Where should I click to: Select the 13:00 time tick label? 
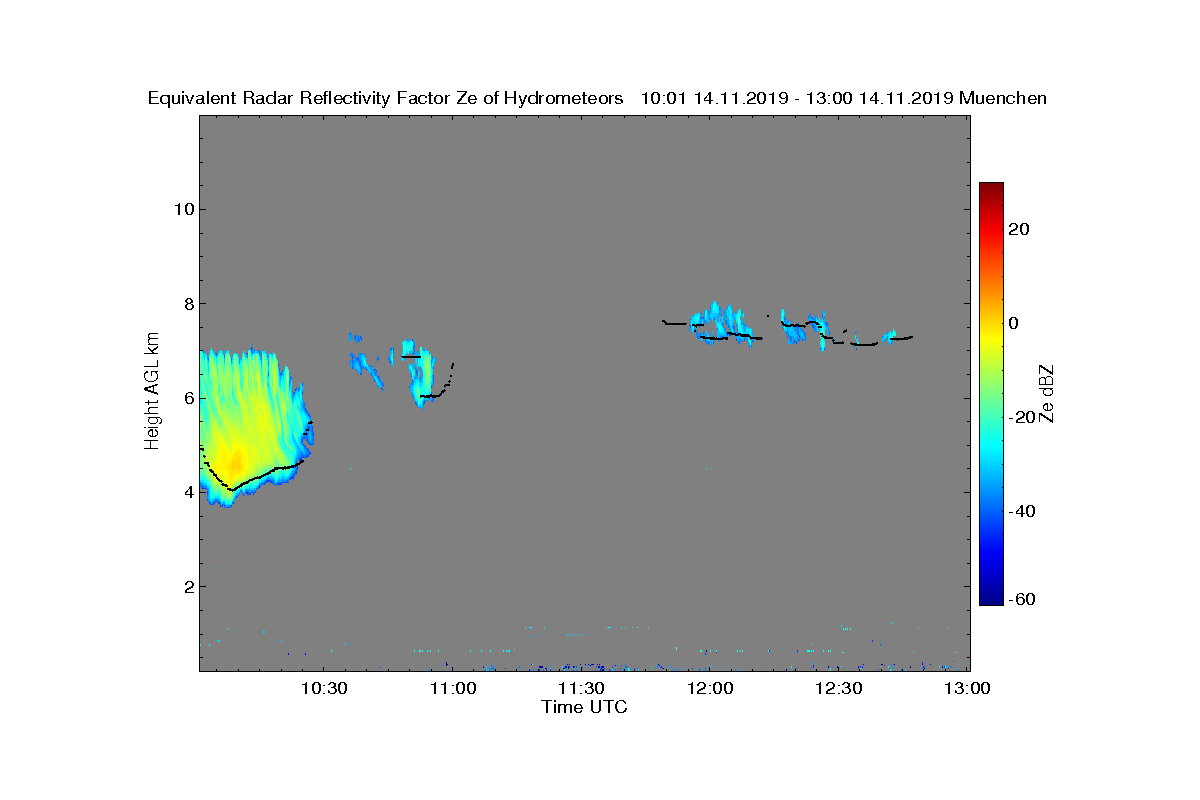967,688
